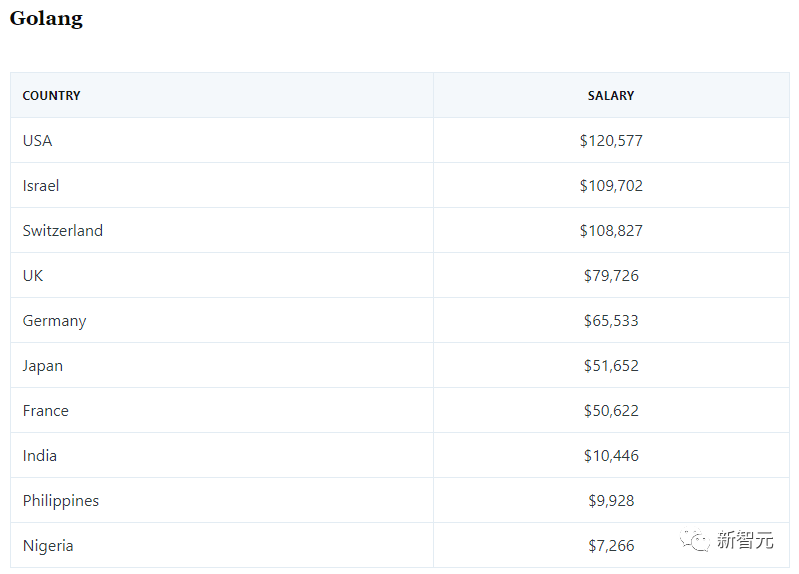Image resolution: width=799 pixels, height=574 pixels.
Task: Click the 新智元 watermark text
Action: (745, 541)
